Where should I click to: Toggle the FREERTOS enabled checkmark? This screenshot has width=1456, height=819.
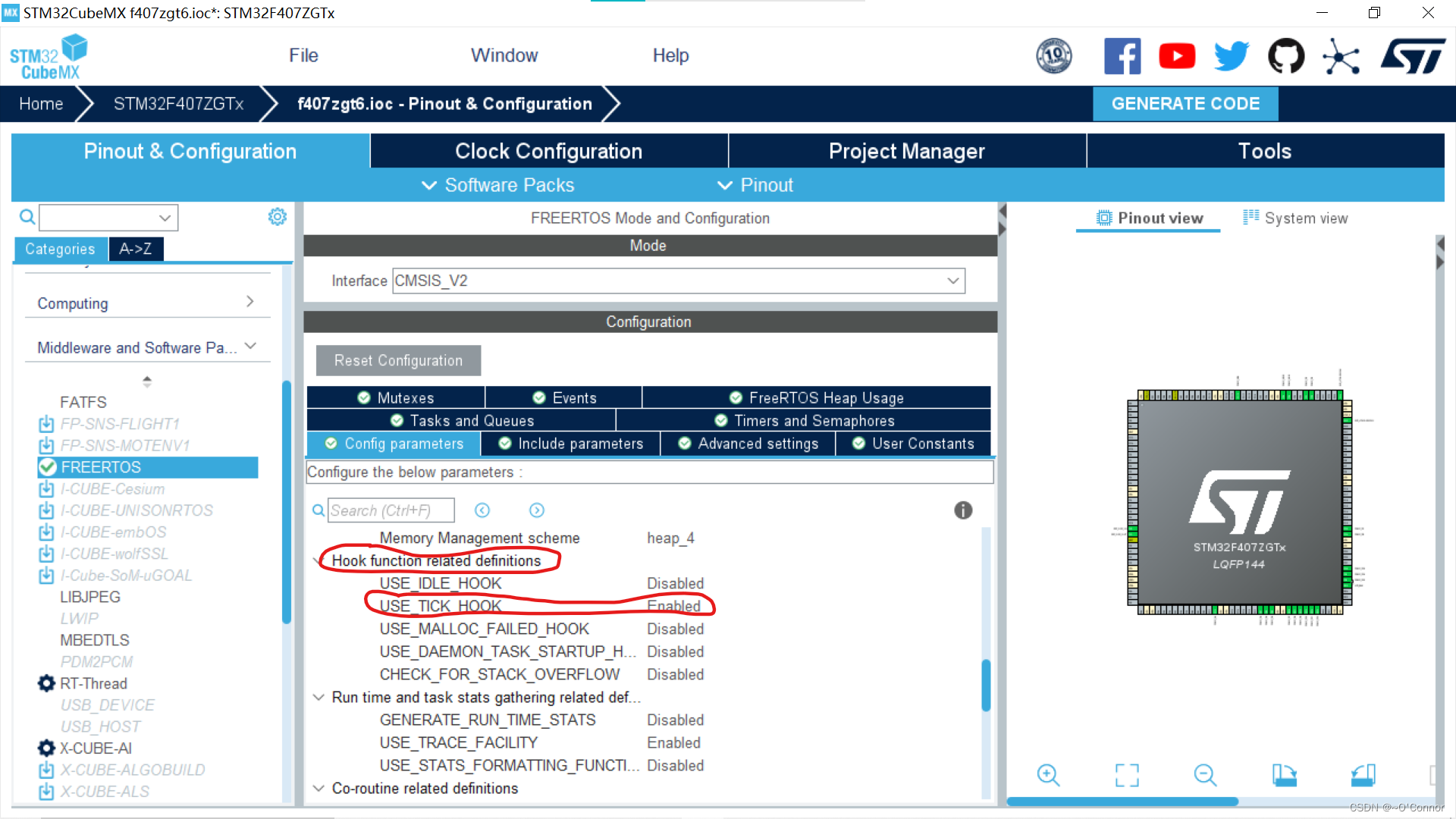tap(48, 467)
